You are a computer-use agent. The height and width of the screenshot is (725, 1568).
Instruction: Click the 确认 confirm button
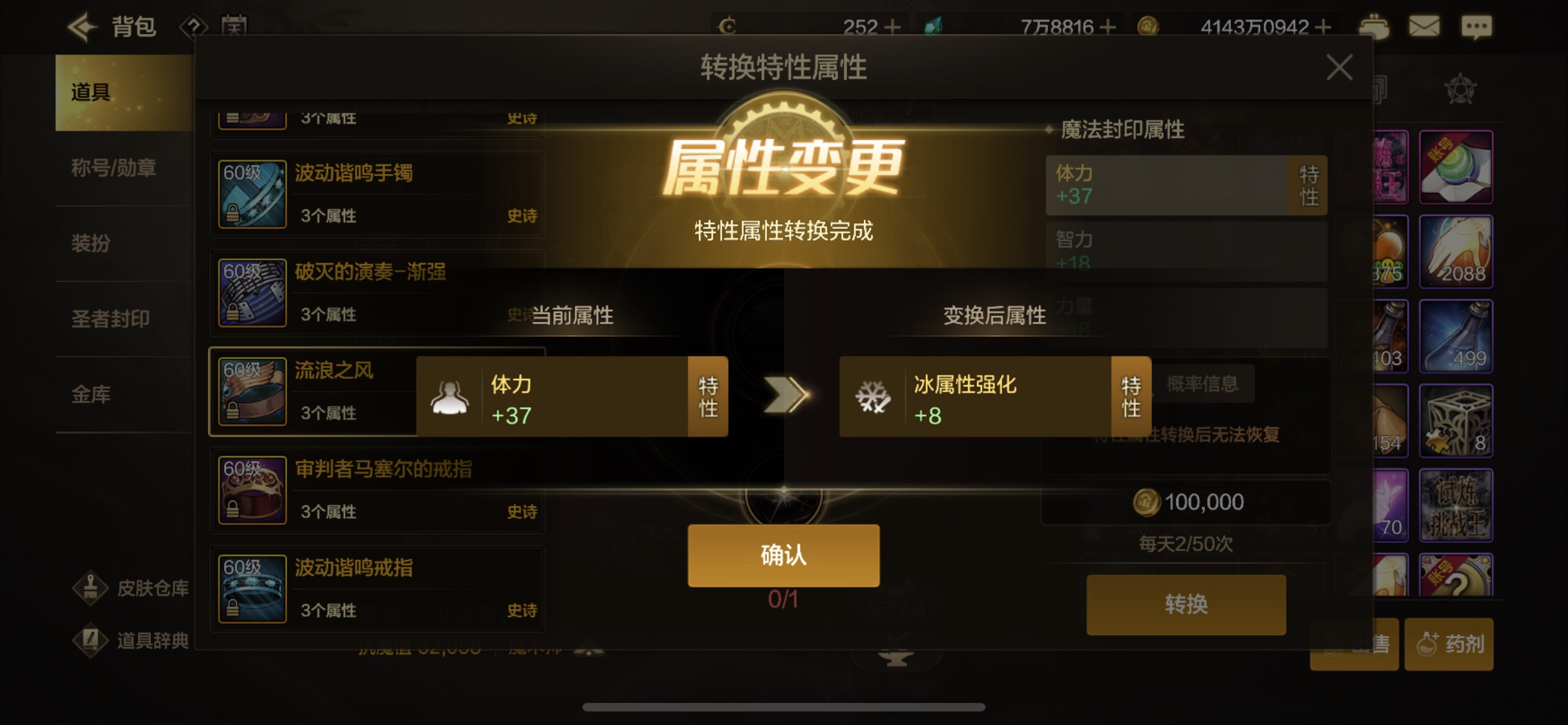[783, 555]
